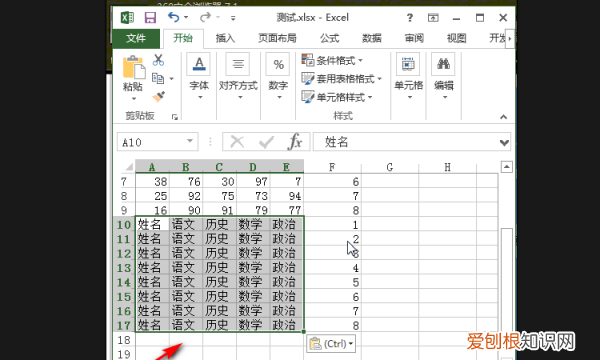Copy selection with the copy icon
The width and height of the screenshot is (600, 360).
(158, 78)
